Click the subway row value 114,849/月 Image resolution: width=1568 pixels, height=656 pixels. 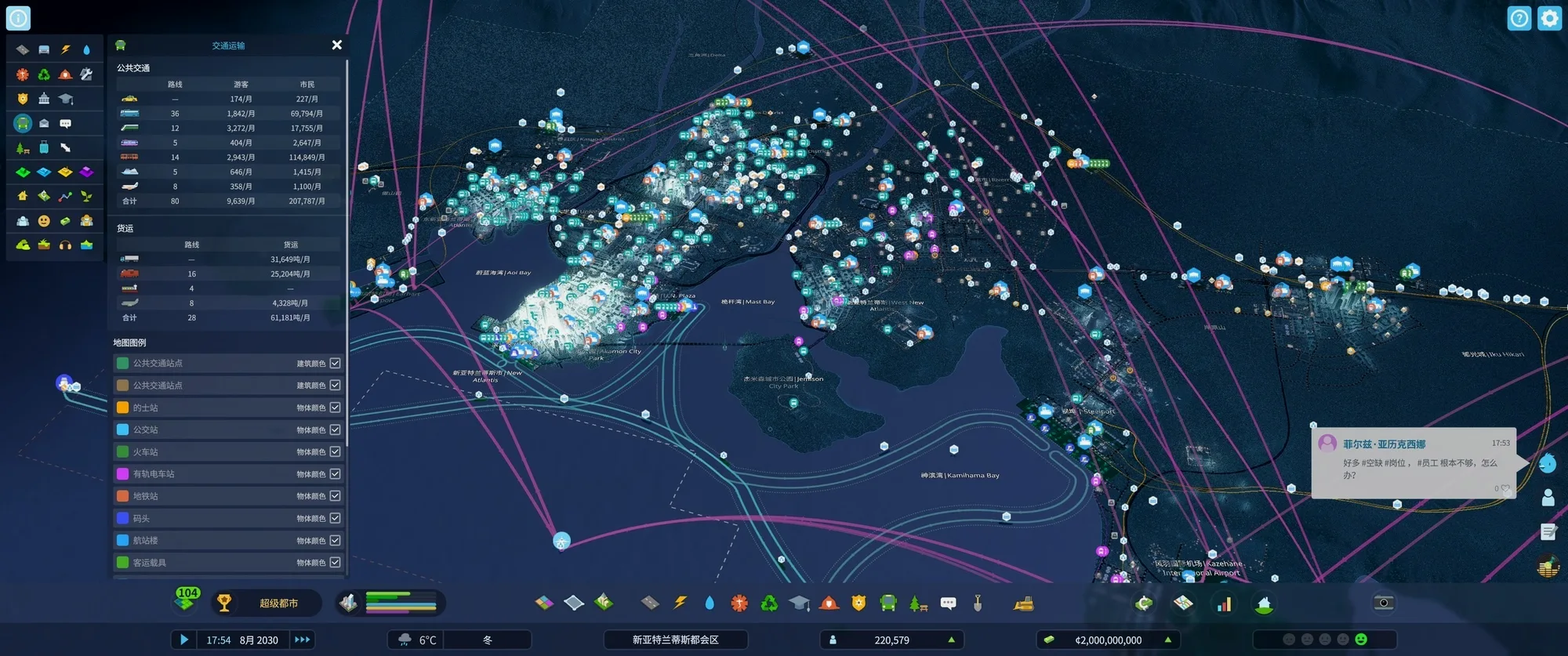307,157
